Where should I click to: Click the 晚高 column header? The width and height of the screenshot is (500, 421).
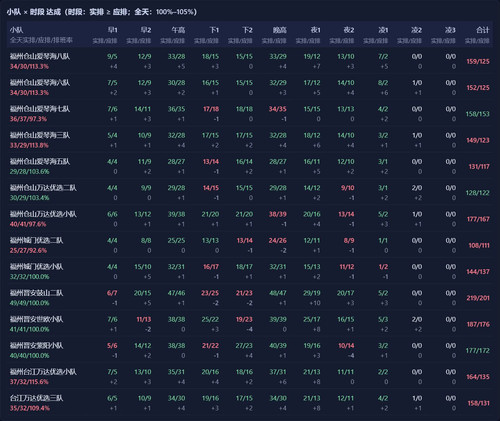(x=280, y=30)
